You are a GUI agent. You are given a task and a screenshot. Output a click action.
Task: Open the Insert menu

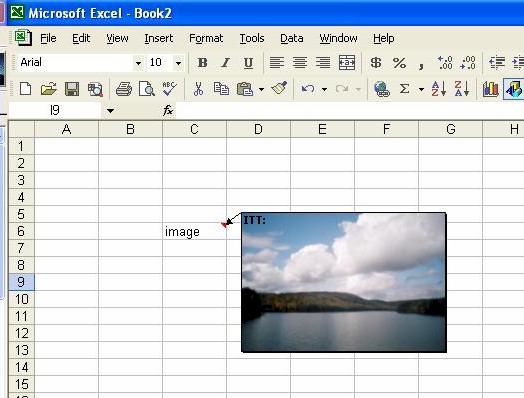(159, 38)
